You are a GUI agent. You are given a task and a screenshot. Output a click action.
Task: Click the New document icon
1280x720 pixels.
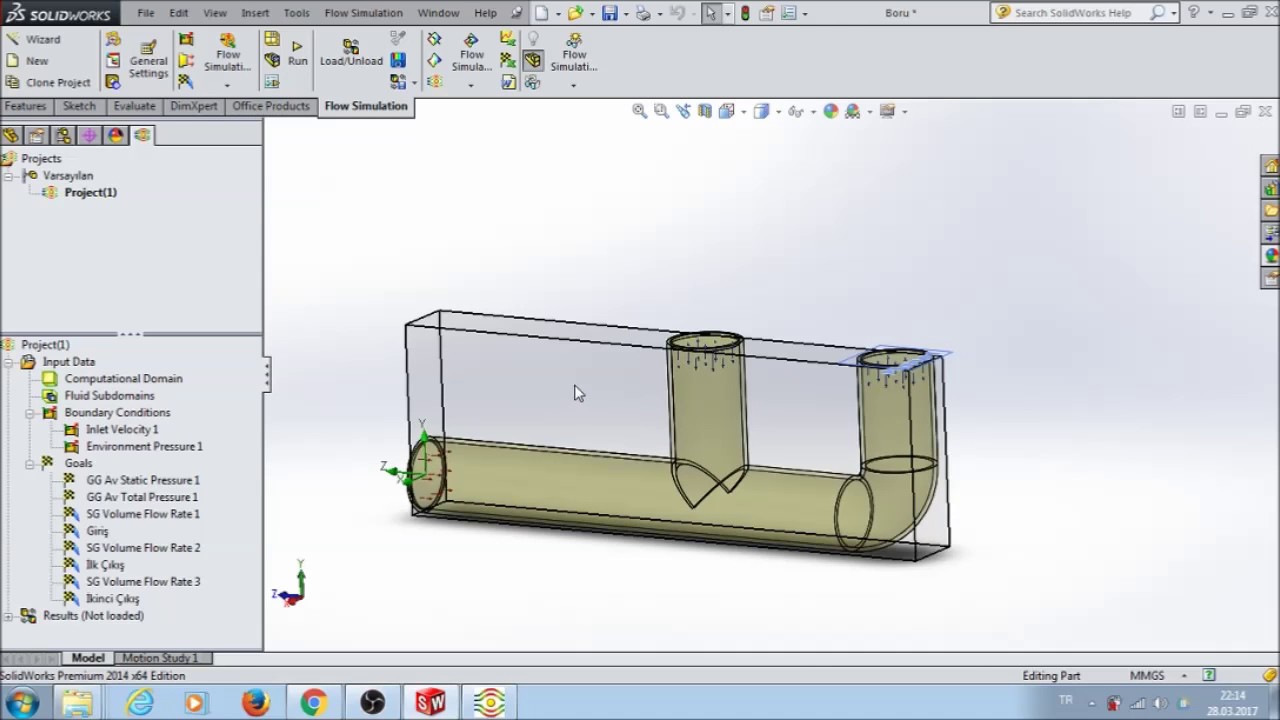pos(541,13)
